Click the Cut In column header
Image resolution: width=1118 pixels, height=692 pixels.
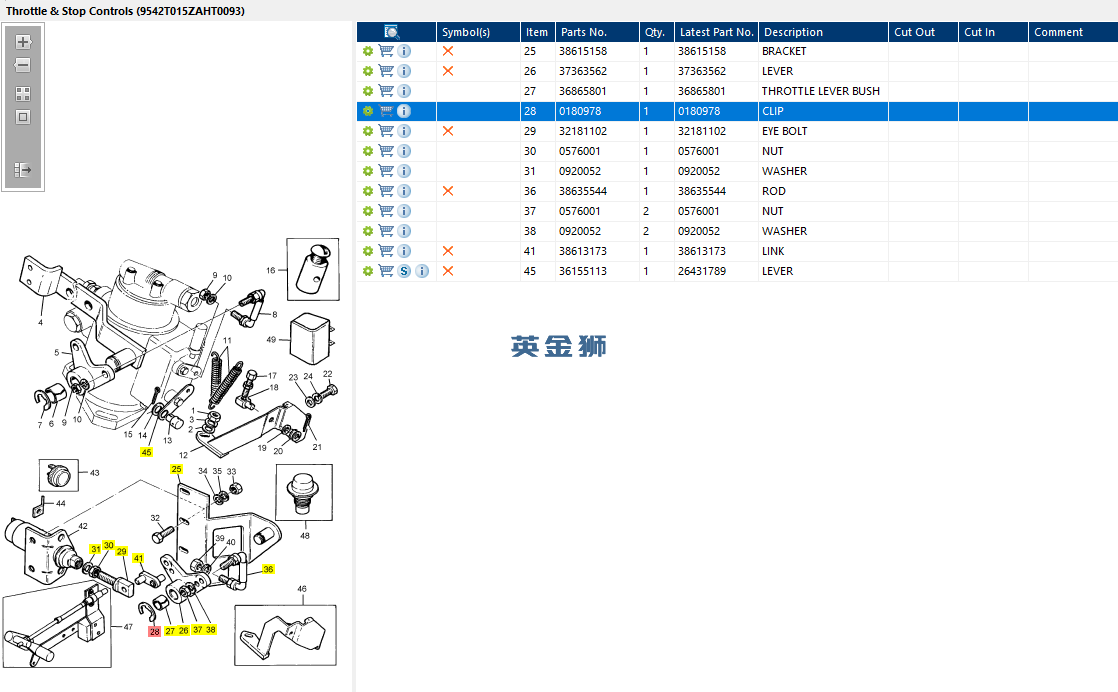[993, 32]
